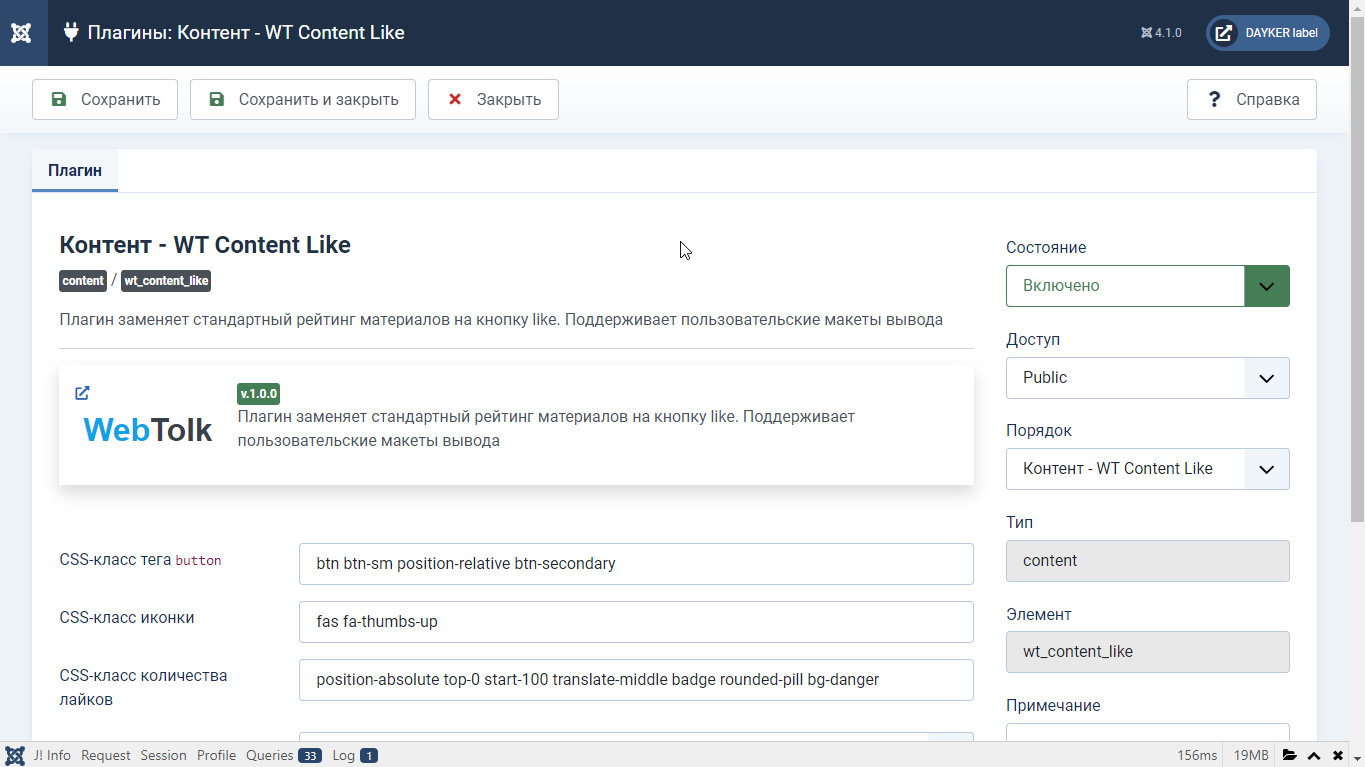
Task: Click the external link icon above WebTolk logo
Action: click(x=82, y=393)
